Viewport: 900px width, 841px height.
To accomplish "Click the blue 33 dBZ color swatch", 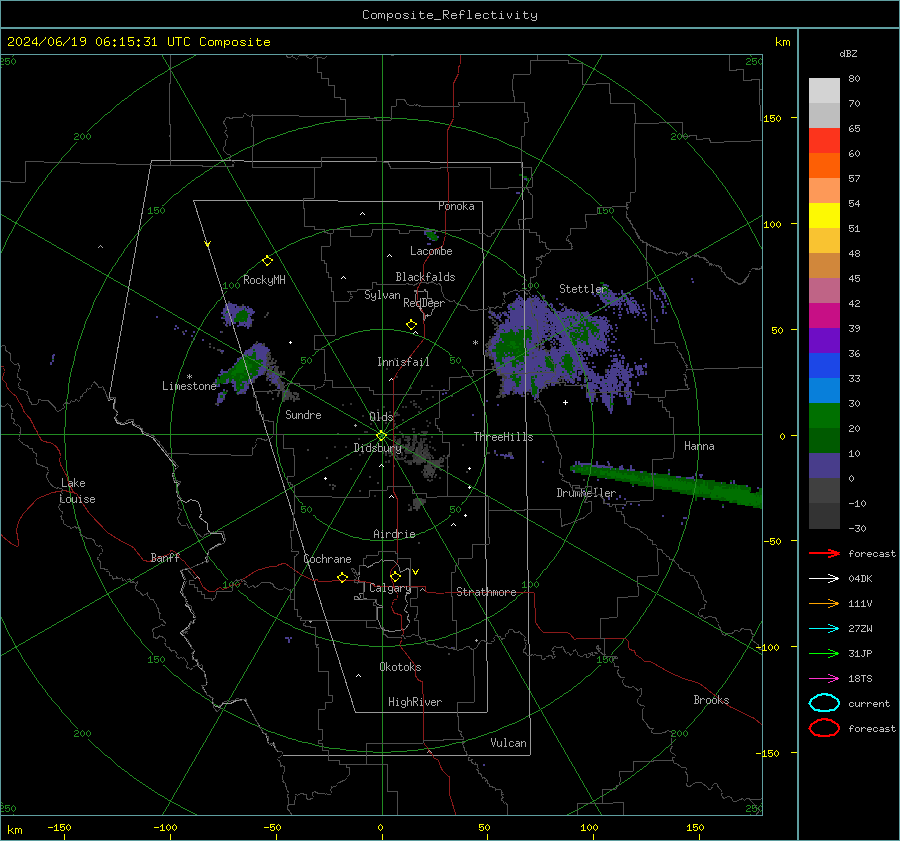I will 824,366.
